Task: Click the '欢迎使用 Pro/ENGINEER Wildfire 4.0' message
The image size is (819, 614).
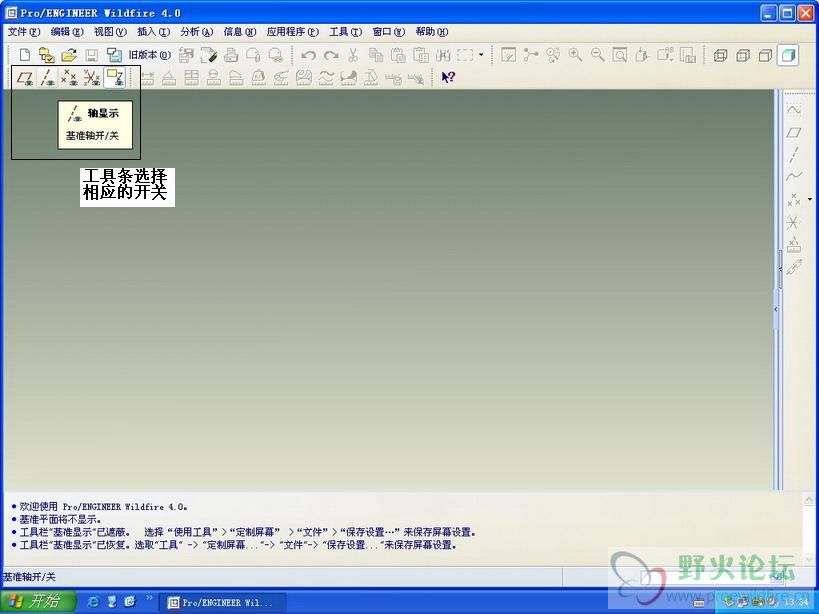Action: click(103, 506)
